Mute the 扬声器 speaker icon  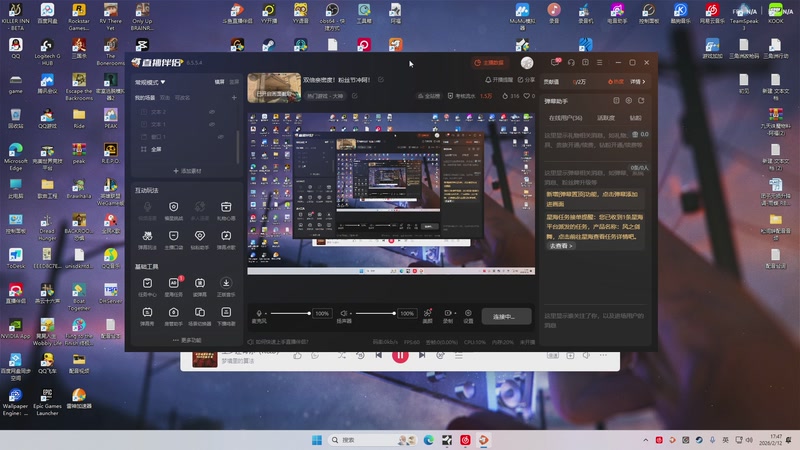(x=344, y=313)
